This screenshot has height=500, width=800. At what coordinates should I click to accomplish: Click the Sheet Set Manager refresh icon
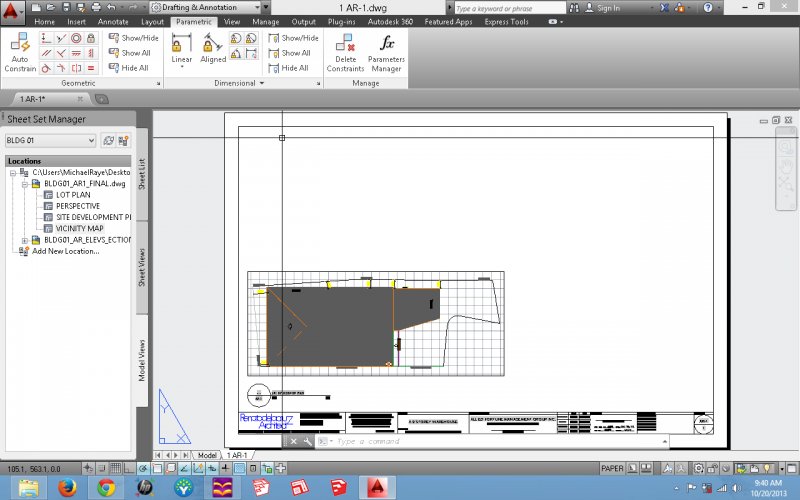pyautogui.click(x=108, y=141)
